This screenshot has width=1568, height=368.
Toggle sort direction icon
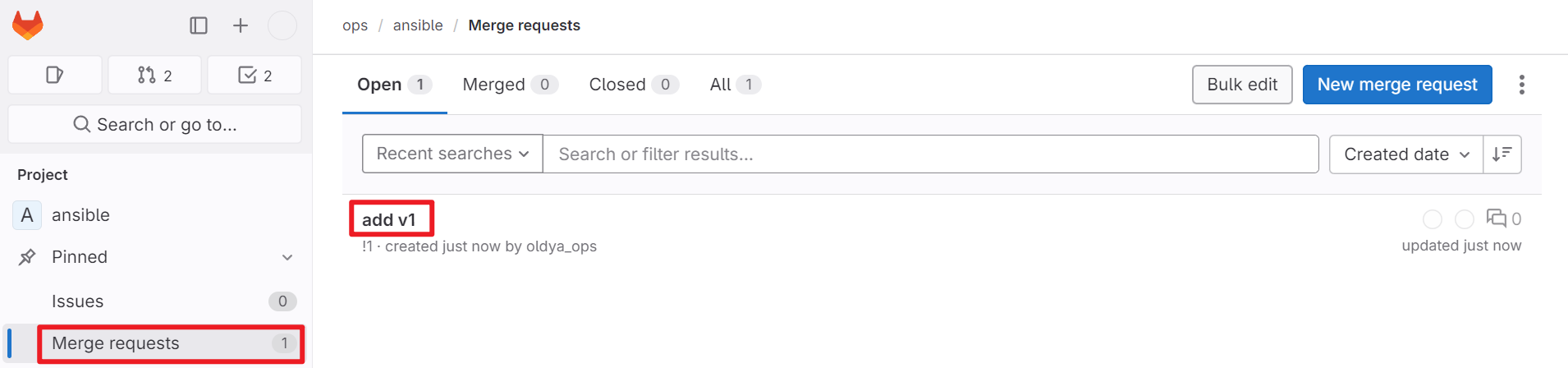[x=1502, y=154]
